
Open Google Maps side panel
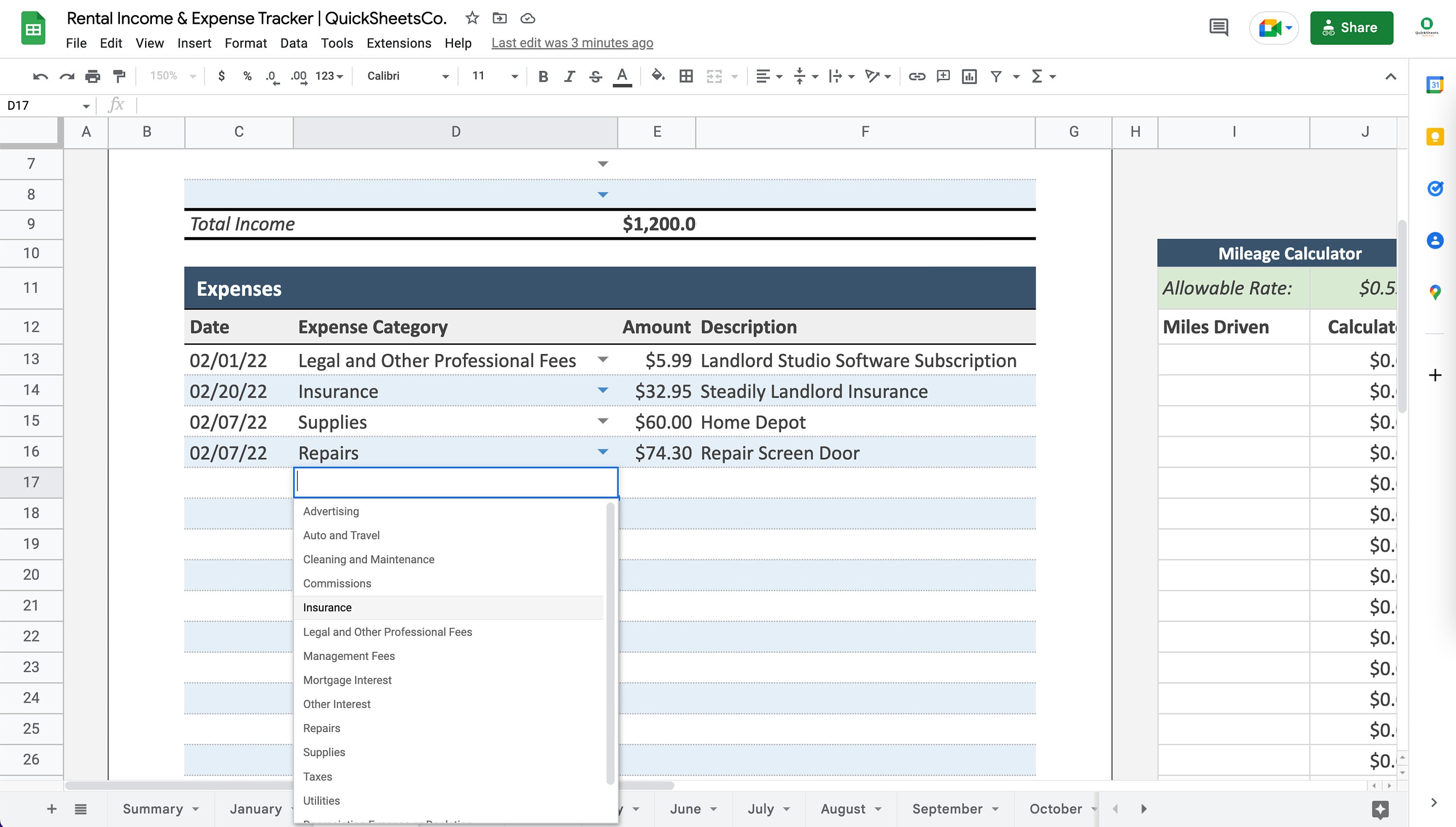(x=1435, y=292)
